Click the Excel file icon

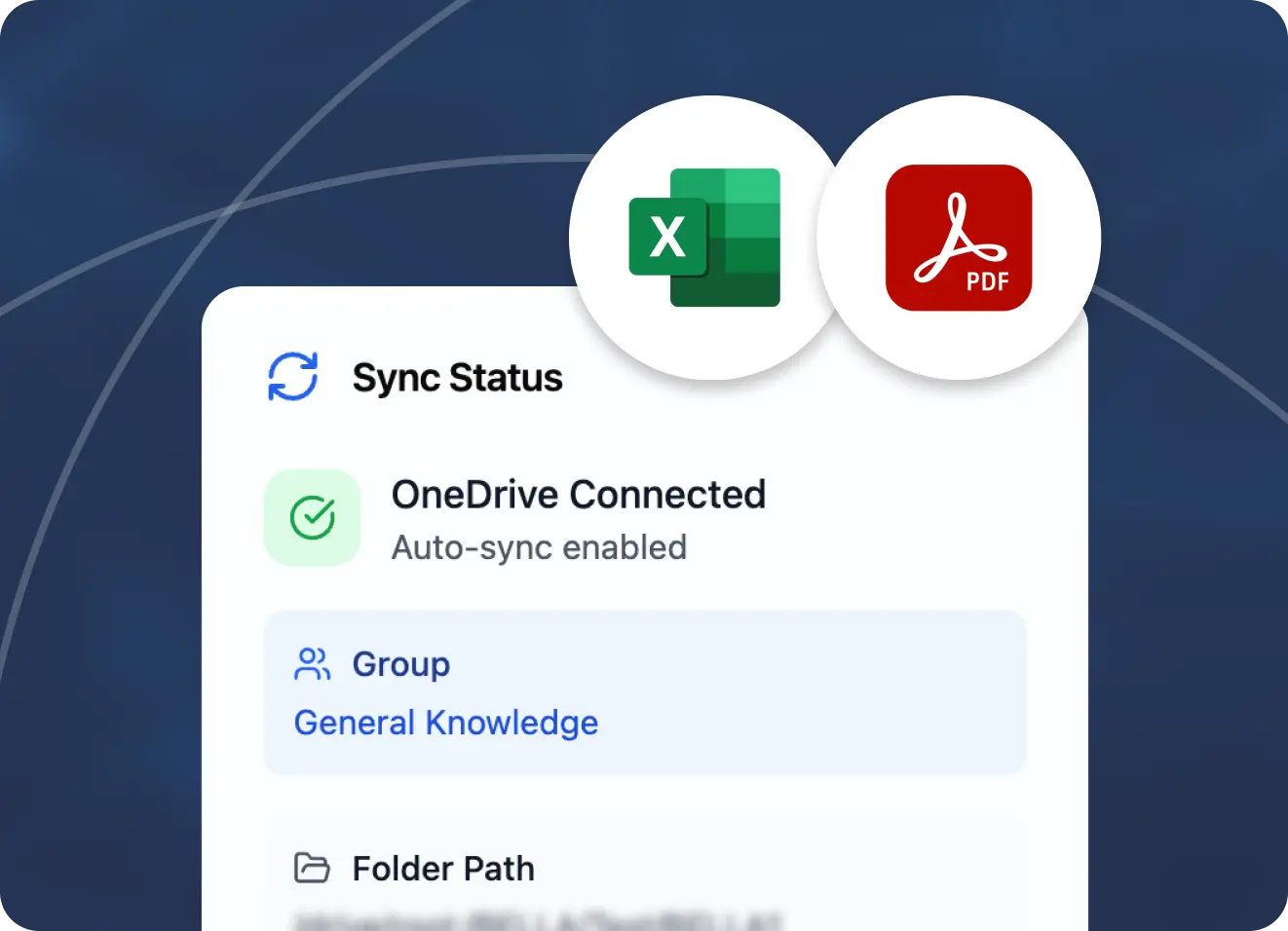point(704,238)
